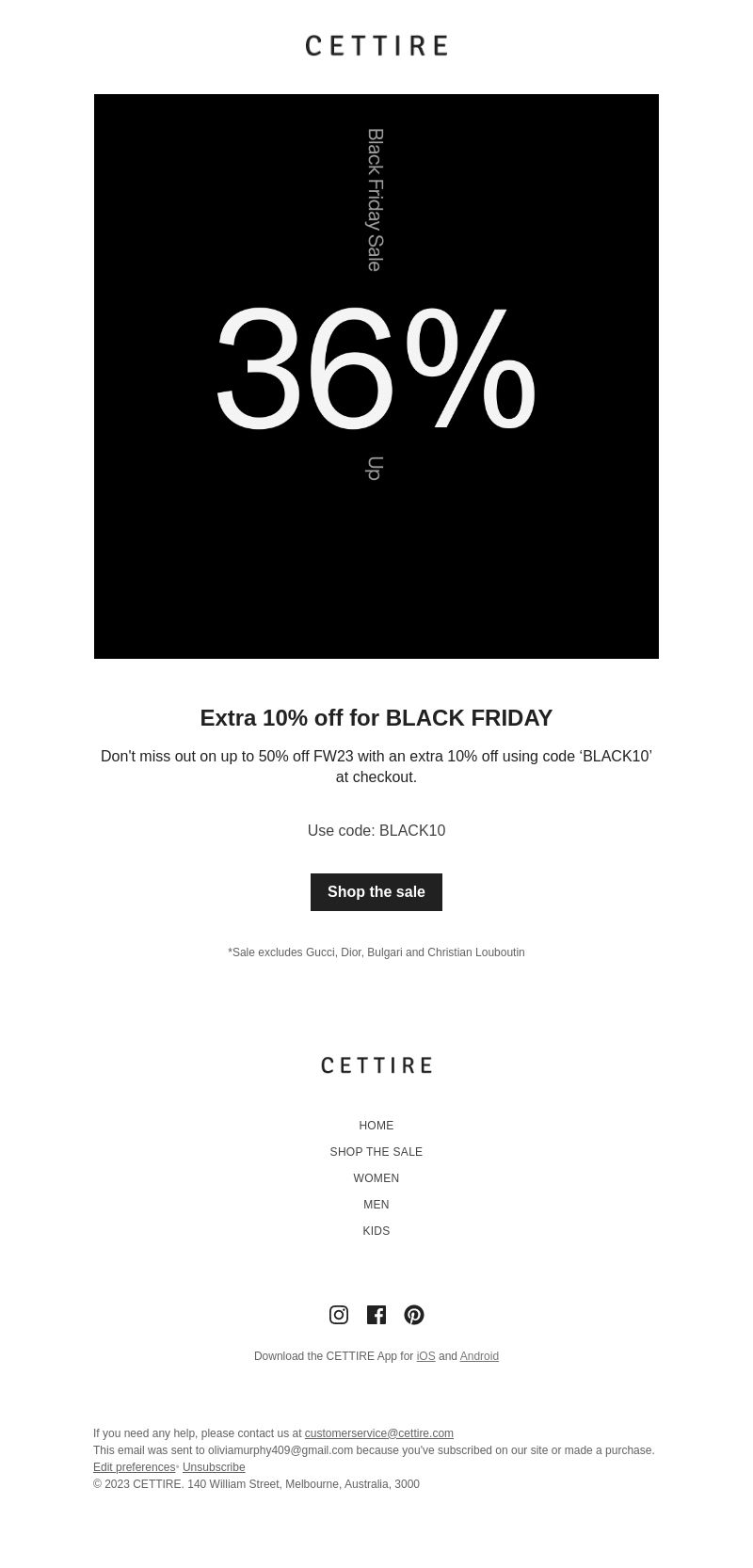Image resolution: width=753 pixels, height=1568 pixels.
Task: Click the Use code: BLACK10 text
Action: pyautogui.click(x=376, y=831)
